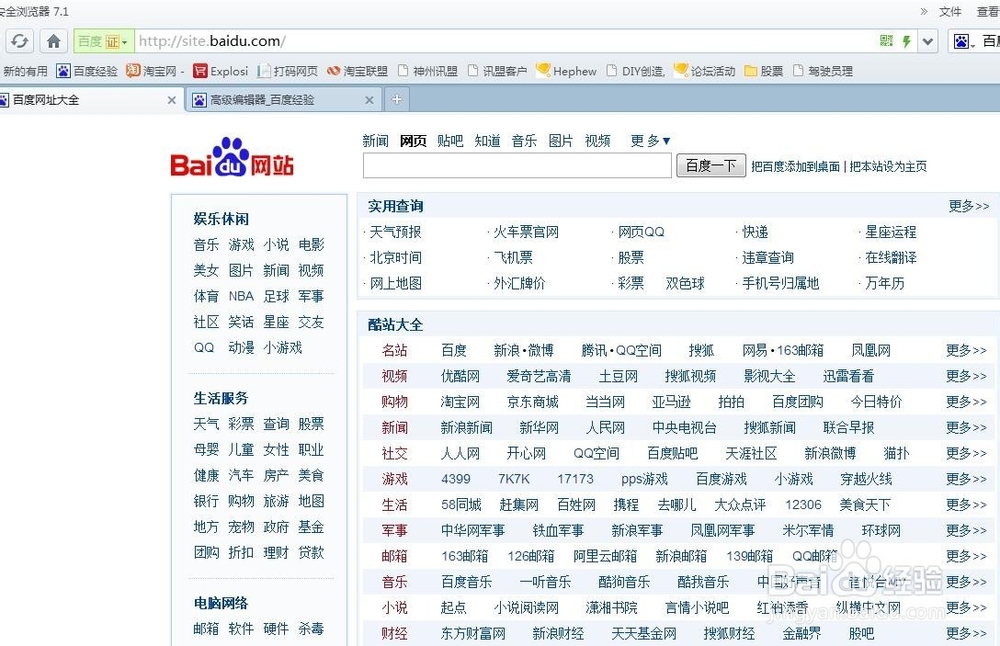The height and width of the screenshot is (646, 1000).
Task: Click the 百度一下 search button
Action: (710, 166)
